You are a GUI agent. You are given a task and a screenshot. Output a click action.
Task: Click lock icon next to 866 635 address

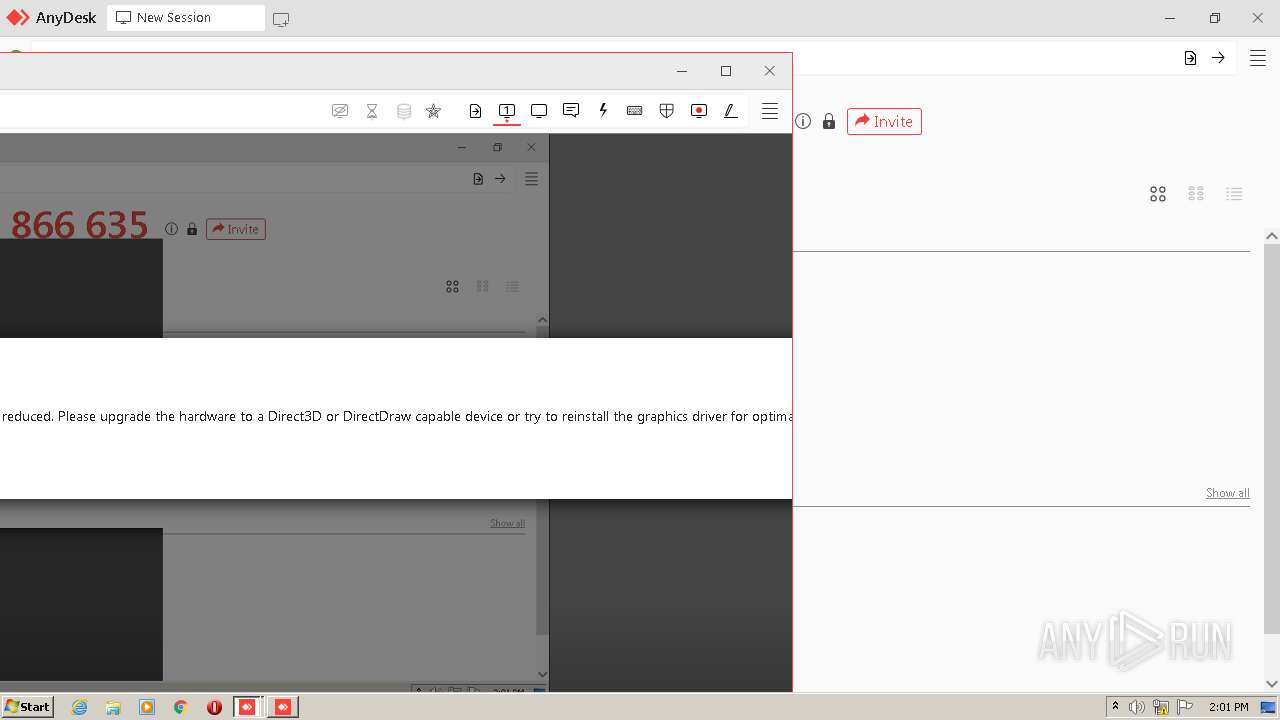[x=192, y=229]
